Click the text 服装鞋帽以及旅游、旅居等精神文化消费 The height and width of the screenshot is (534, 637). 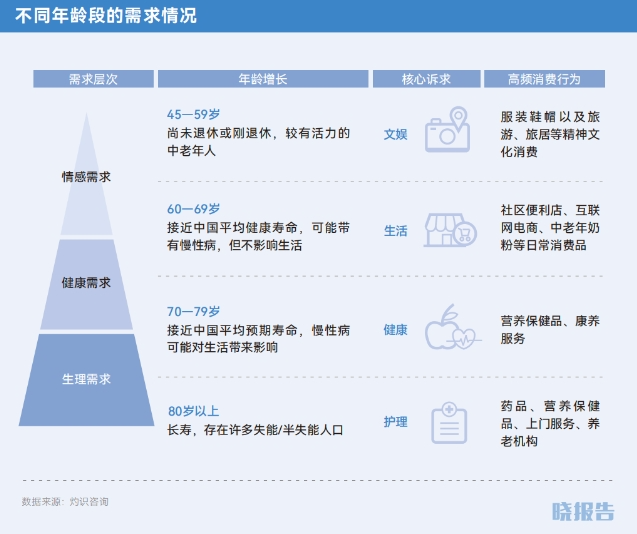pos(550,134)
